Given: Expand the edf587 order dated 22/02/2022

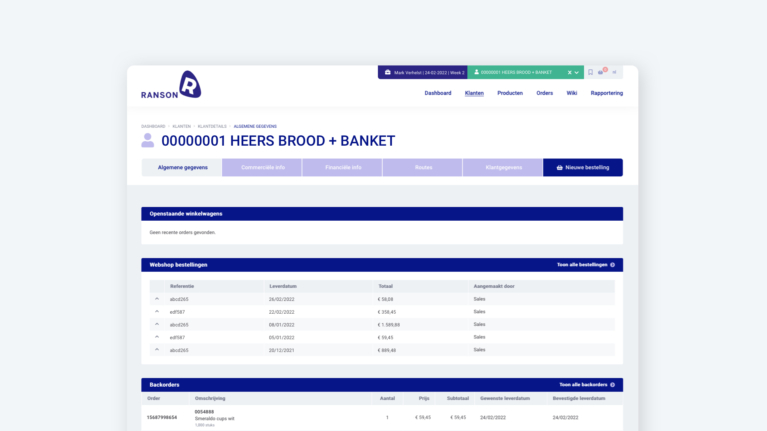Looking at the screenshot, I should tap(157, 312).
